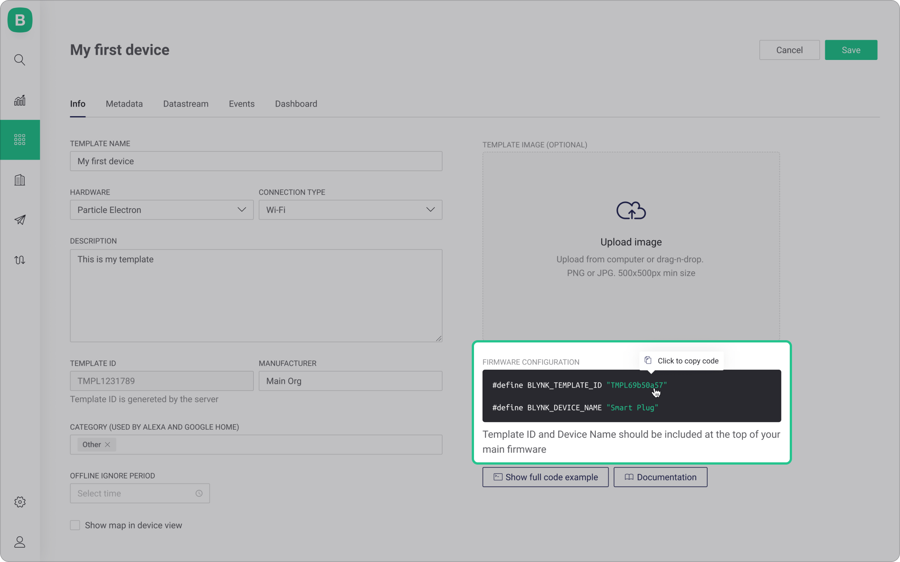Open the analytics chart icon in sidebar
Image resolution: width=900 pixels, height=562 pixels.
[20, 100]
